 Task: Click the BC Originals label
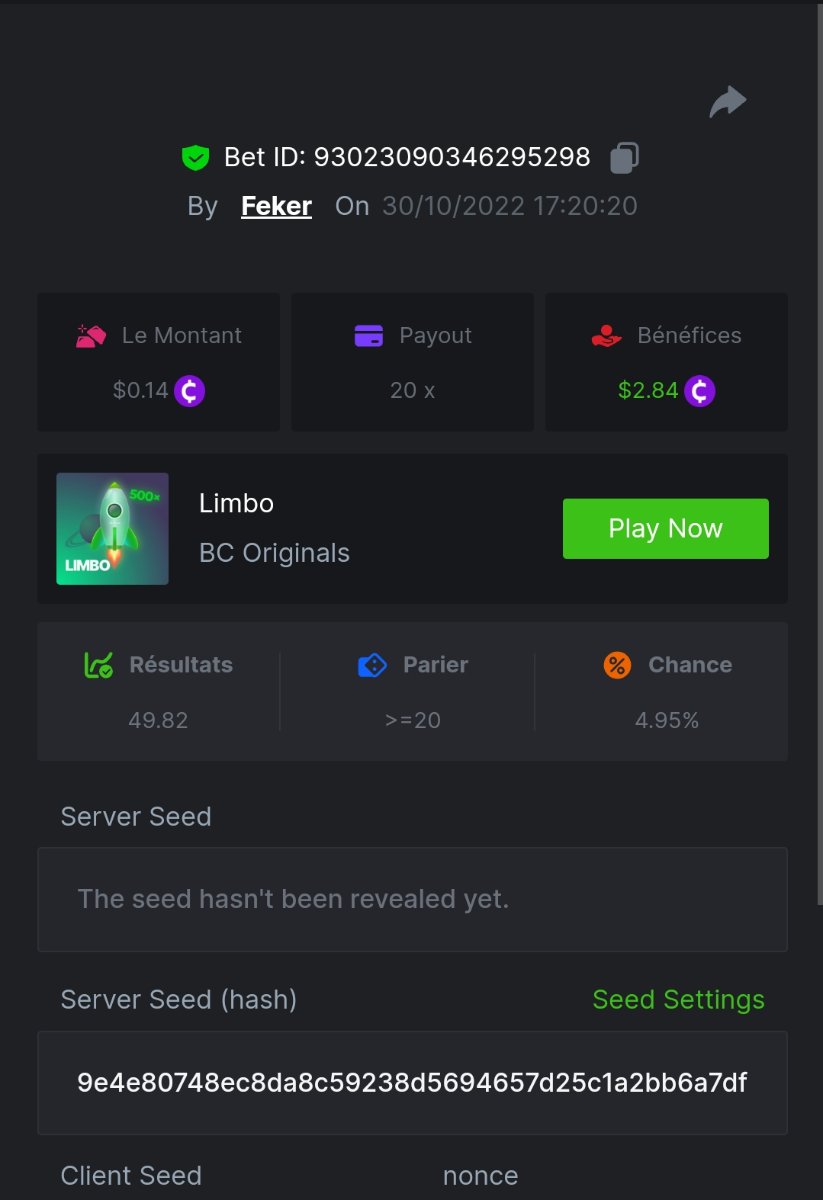coord(274,553)
